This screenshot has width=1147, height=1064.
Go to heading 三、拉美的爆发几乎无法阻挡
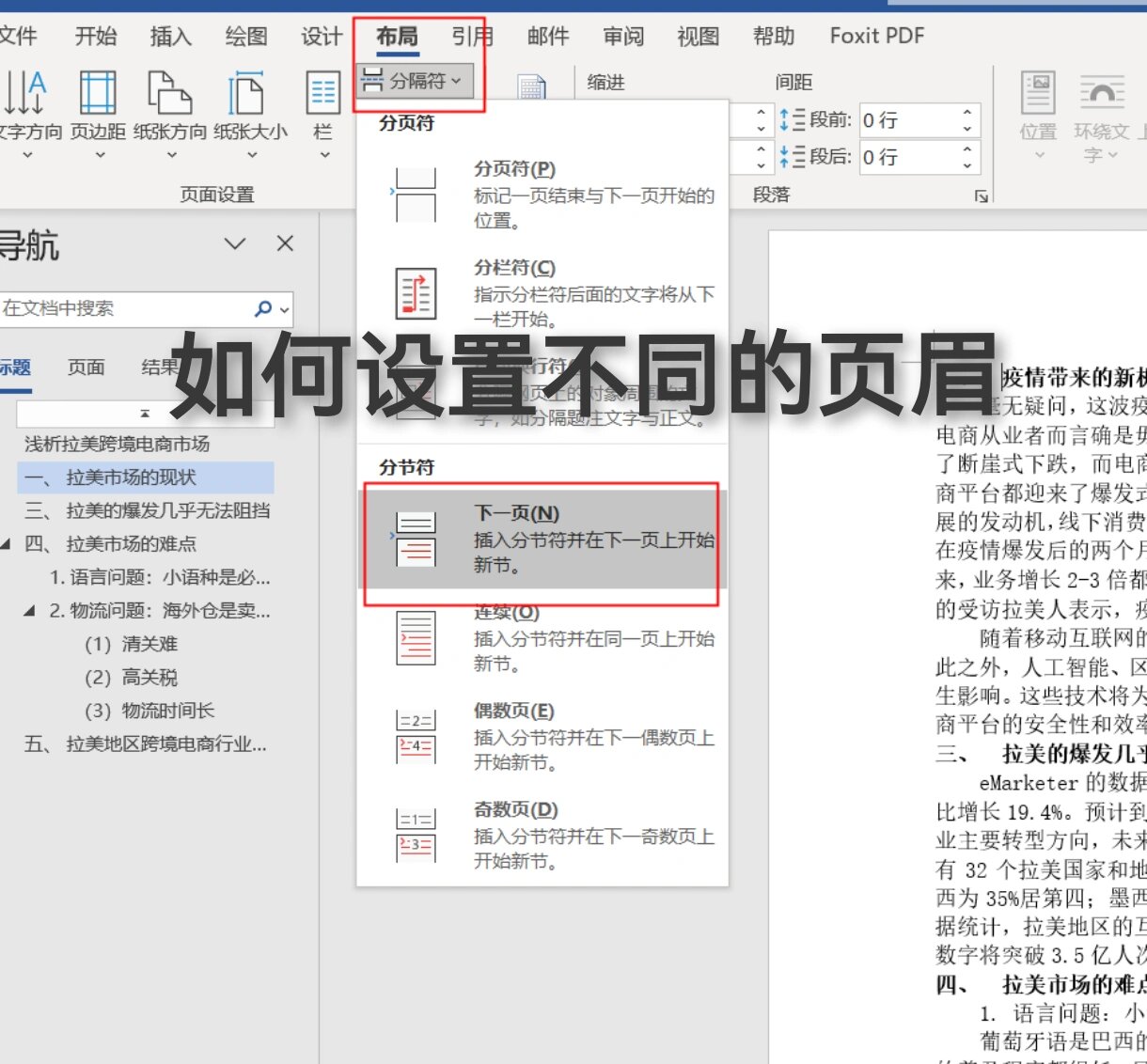coord(147,510)
